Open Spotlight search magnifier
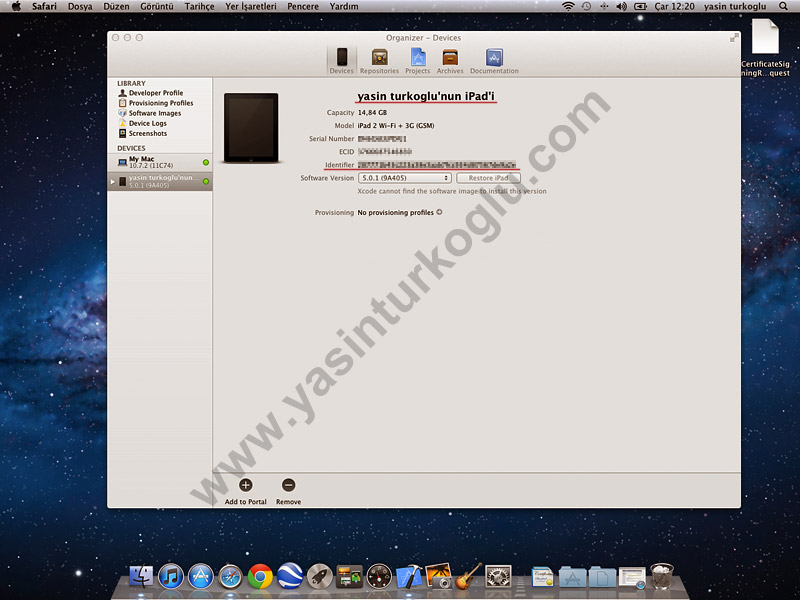Image resolution: width=800 pixels, height=600 pixels. tap(783, 6)
